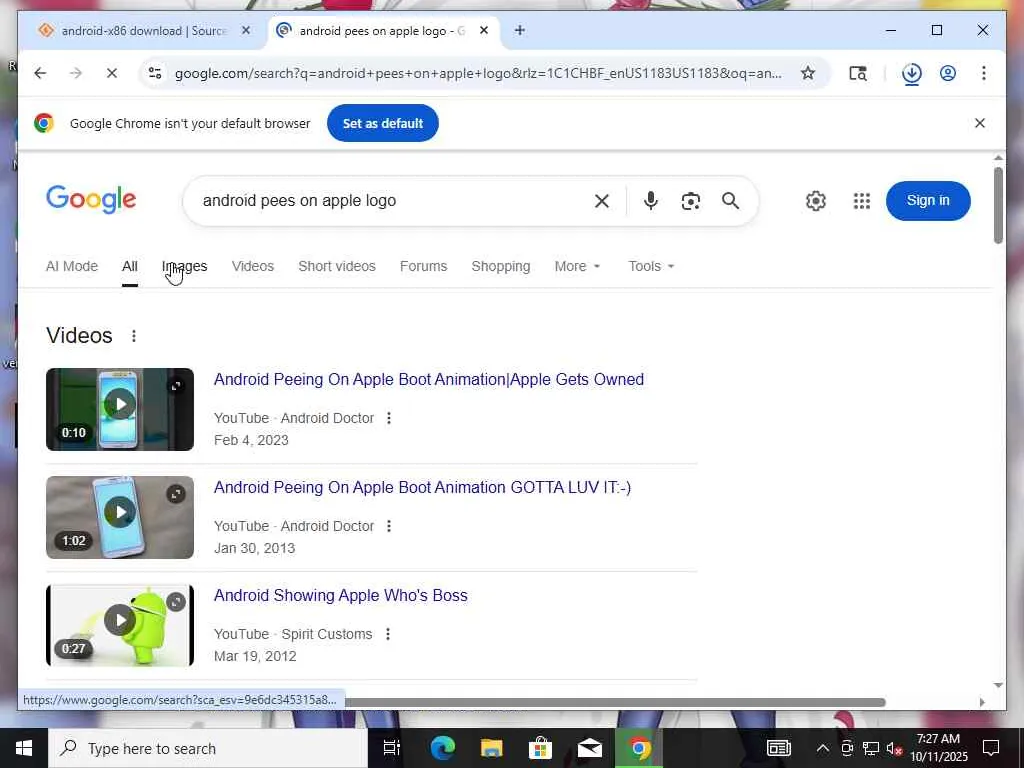Image resolution: width=1024 pixels, height=768 pixels.
Task: Open options beside Videos heading
Action: (133, 336)
